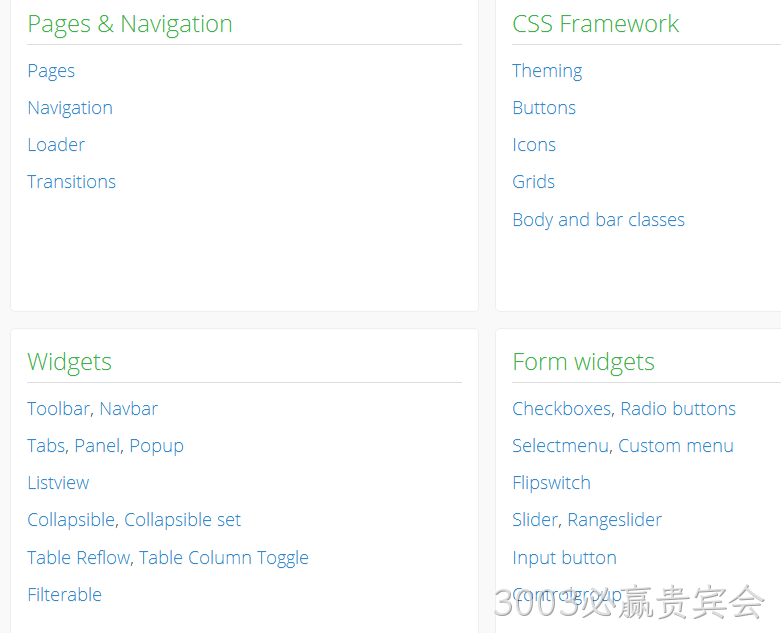
Task: Select the Form widgets heading
Action: click(x=583, y=362)
